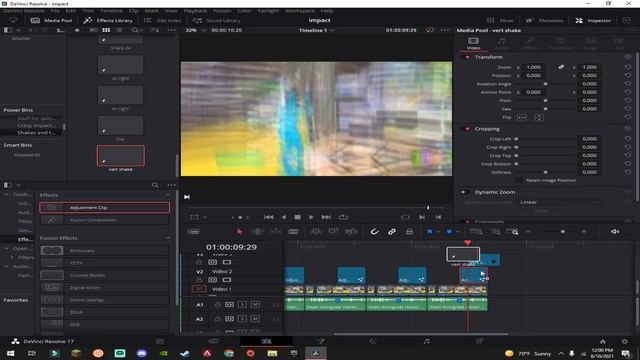Open the Mixer panel button
Viewport: 640px width, 360px height.
coord(500,20)
